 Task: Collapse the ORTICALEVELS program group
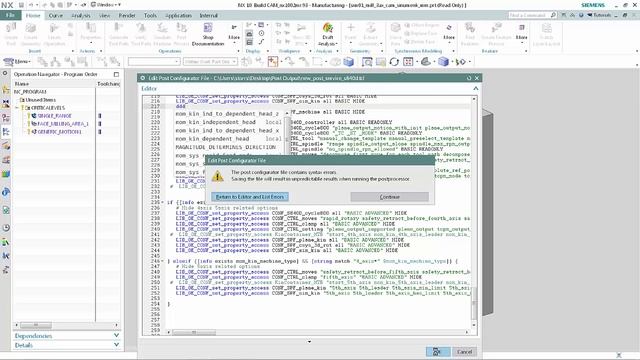click(x=17, y=108)
